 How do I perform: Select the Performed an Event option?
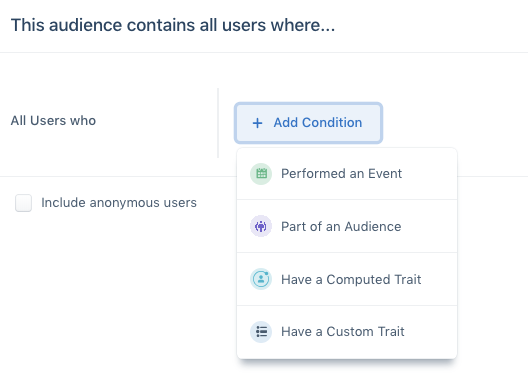[347, 174]
